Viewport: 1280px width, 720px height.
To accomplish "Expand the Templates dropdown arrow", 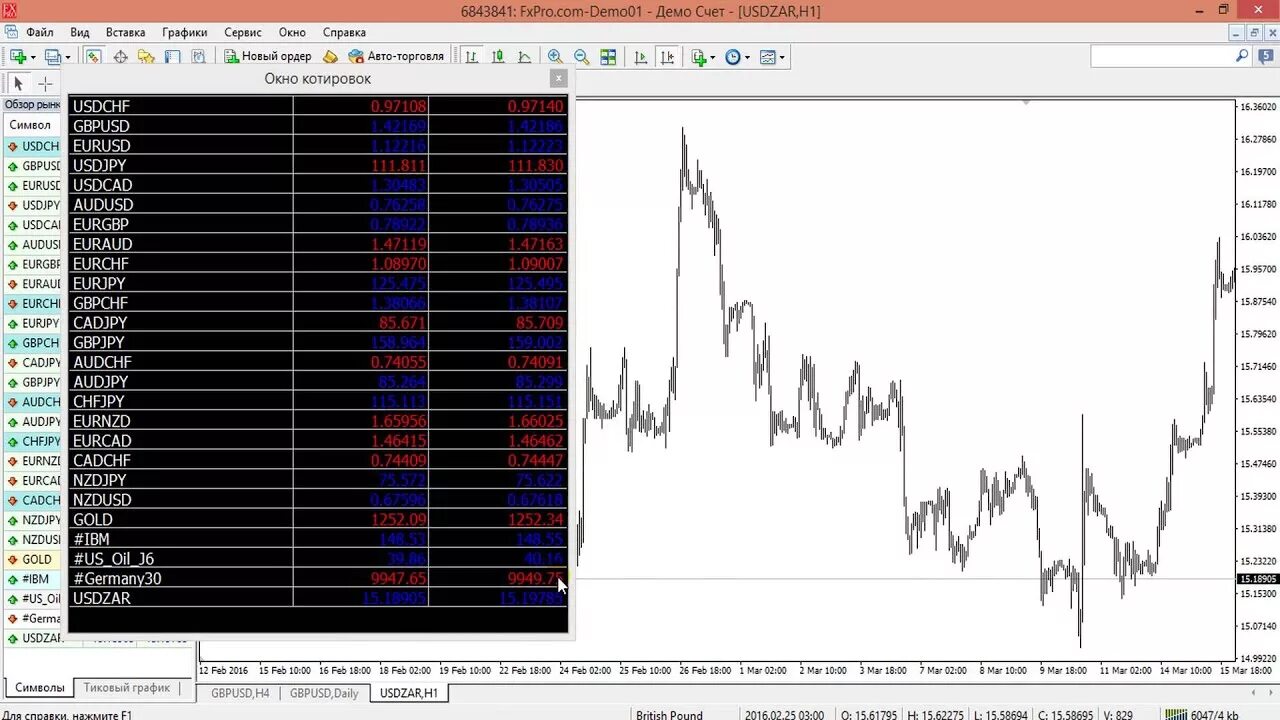I will tap(782, 58).
